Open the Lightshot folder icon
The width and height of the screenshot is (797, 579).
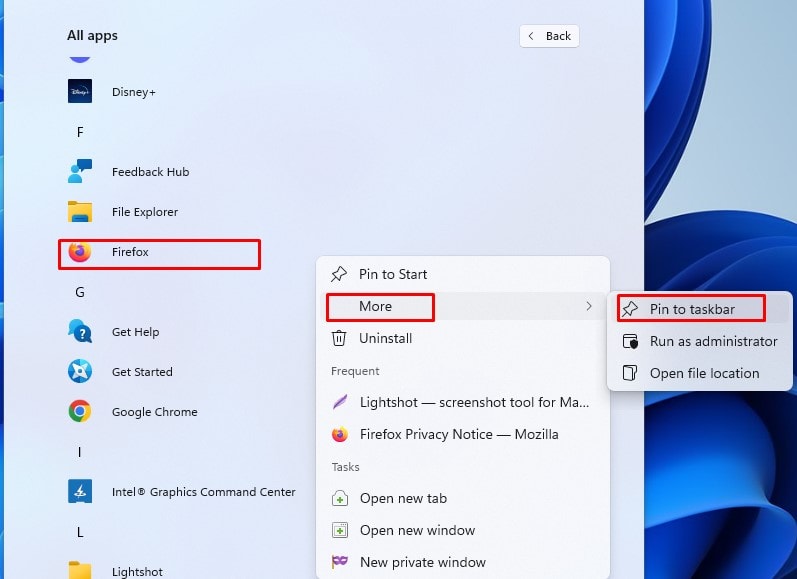click(80, 570)
